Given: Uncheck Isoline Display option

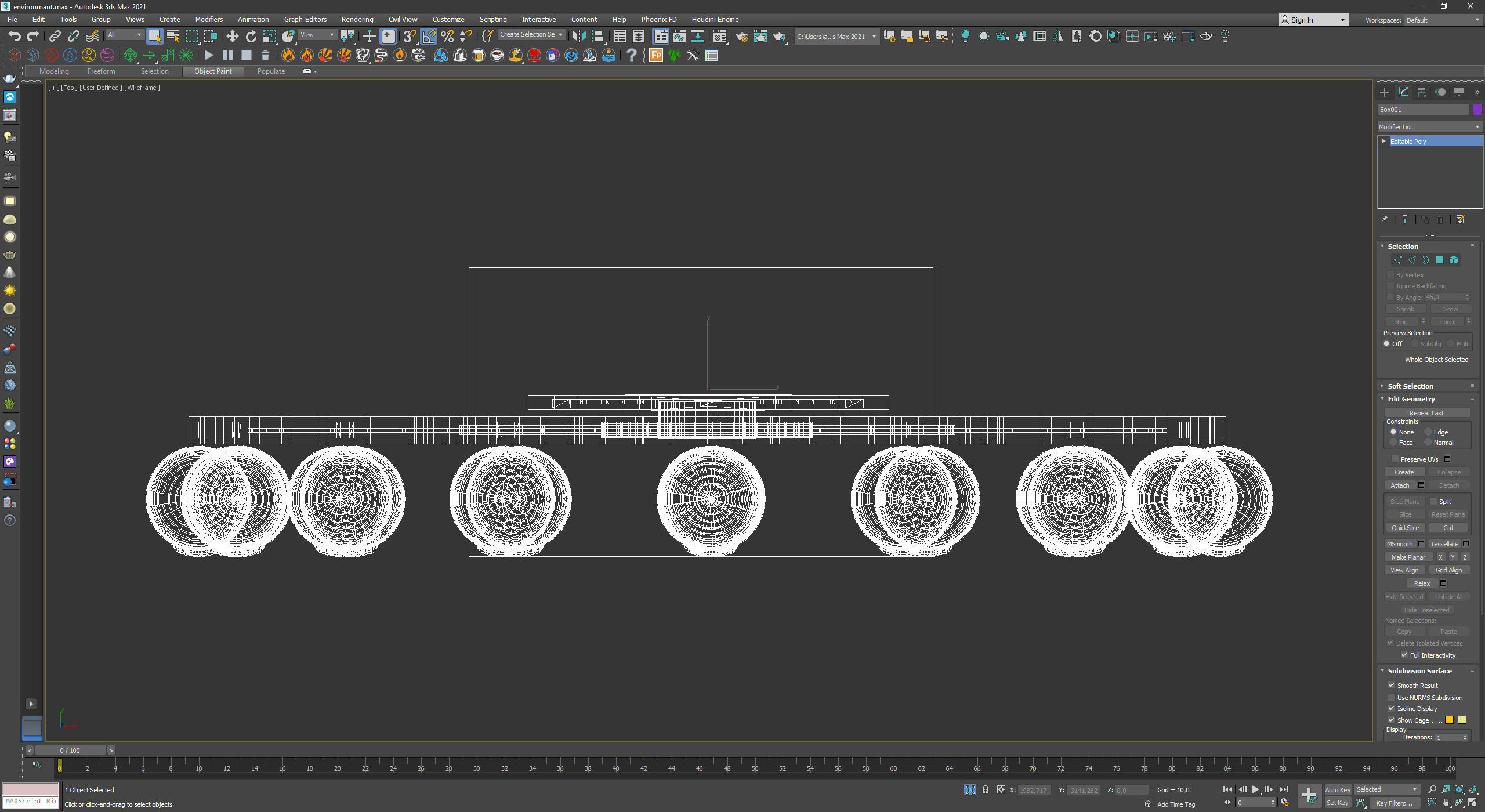Looking at the screenshot, I should (1391, 709).
